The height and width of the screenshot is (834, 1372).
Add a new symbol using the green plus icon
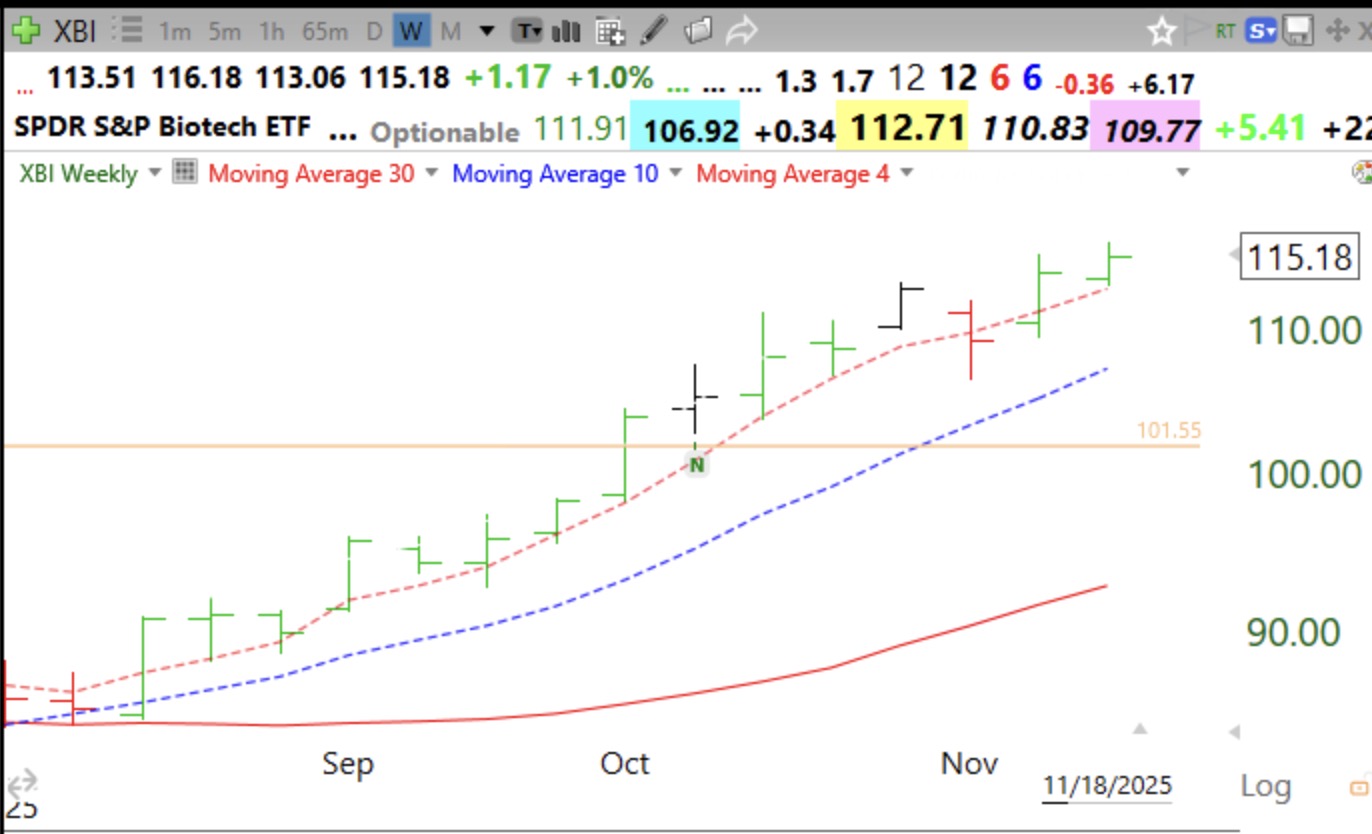(25, 30)
